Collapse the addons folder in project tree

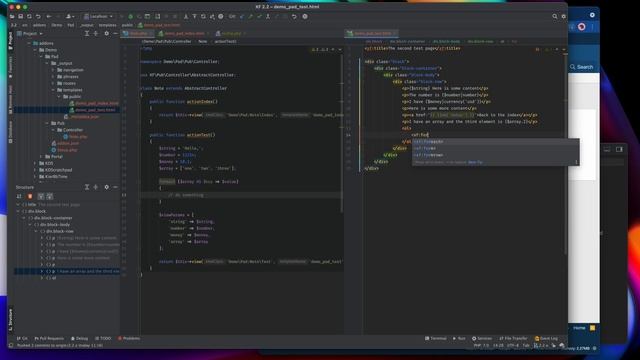coord(29,43)
